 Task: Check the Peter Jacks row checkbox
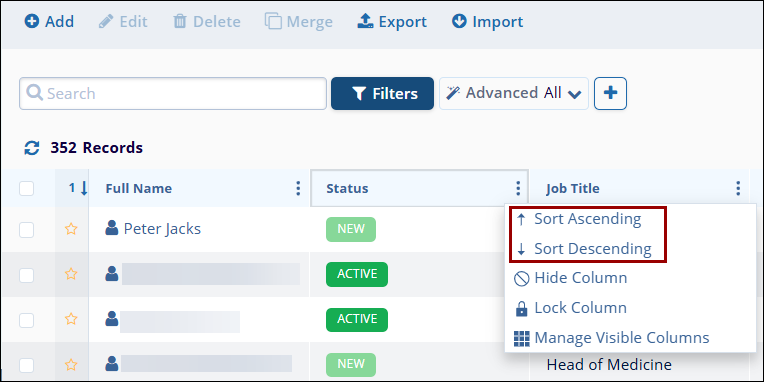pos(26,229)
